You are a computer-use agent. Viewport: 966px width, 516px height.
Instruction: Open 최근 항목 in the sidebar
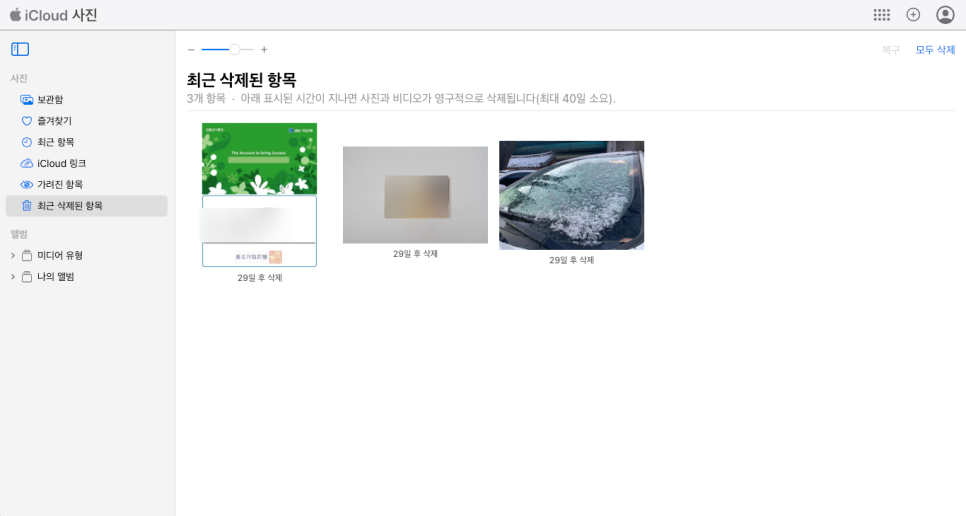(x=86, y=142)
